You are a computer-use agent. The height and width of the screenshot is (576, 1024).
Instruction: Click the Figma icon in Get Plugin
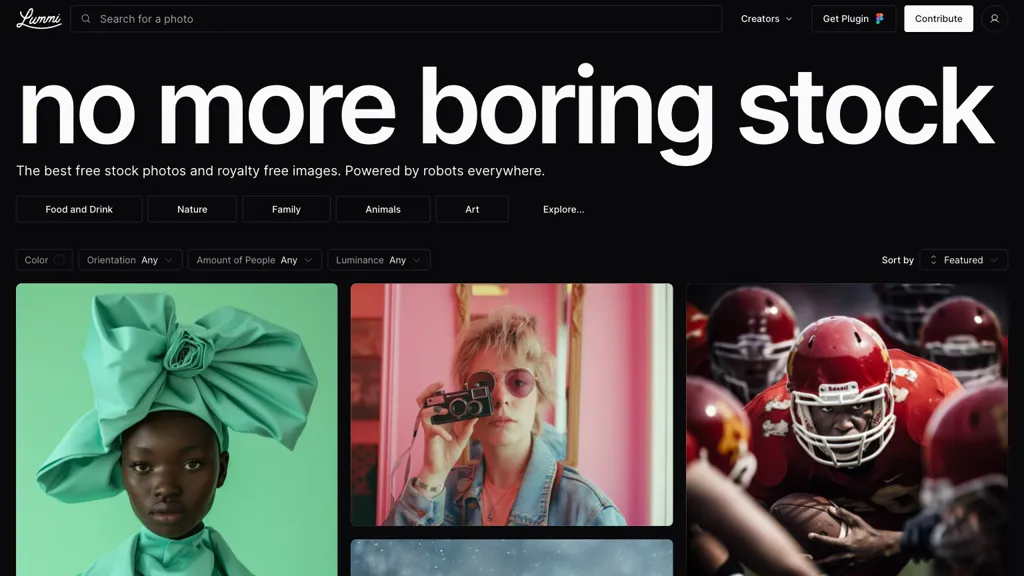pos(880,19)
